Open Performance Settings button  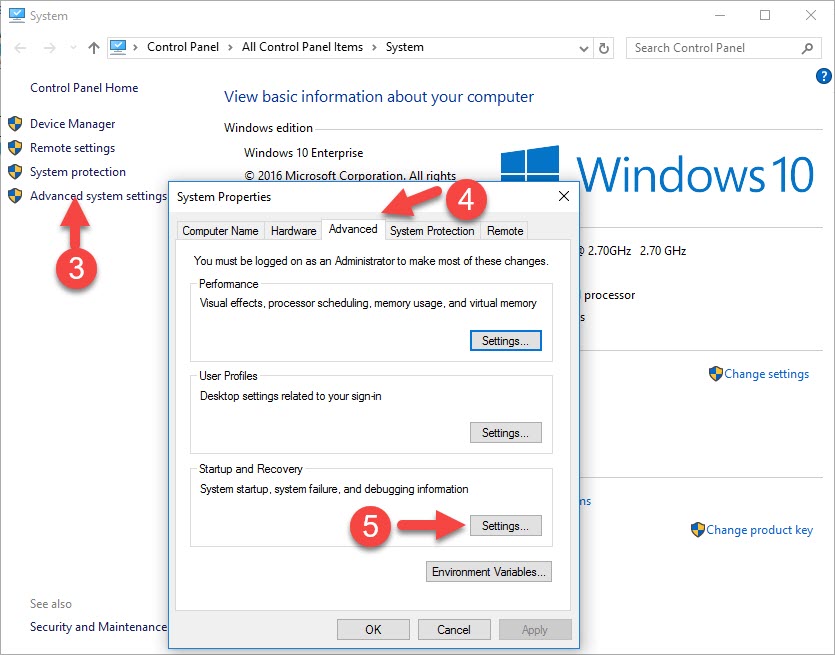click(505, 341)
